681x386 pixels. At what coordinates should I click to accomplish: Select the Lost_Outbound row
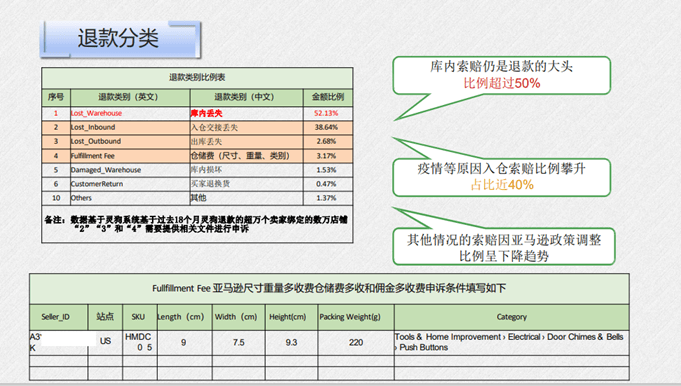[x=197, y=142]
